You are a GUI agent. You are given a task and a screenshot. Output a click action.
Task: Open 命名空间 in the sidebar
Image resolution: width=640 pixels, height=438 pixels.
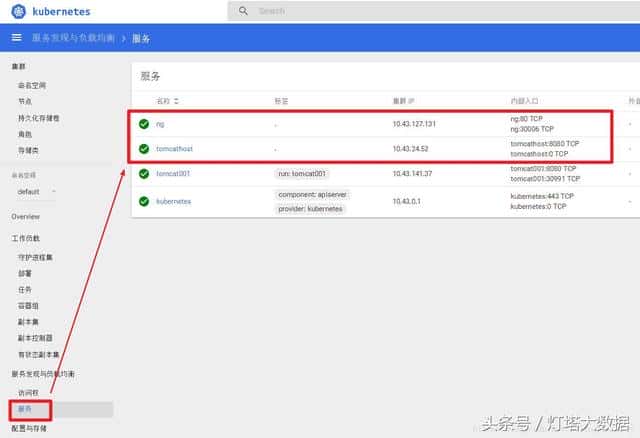32,85
